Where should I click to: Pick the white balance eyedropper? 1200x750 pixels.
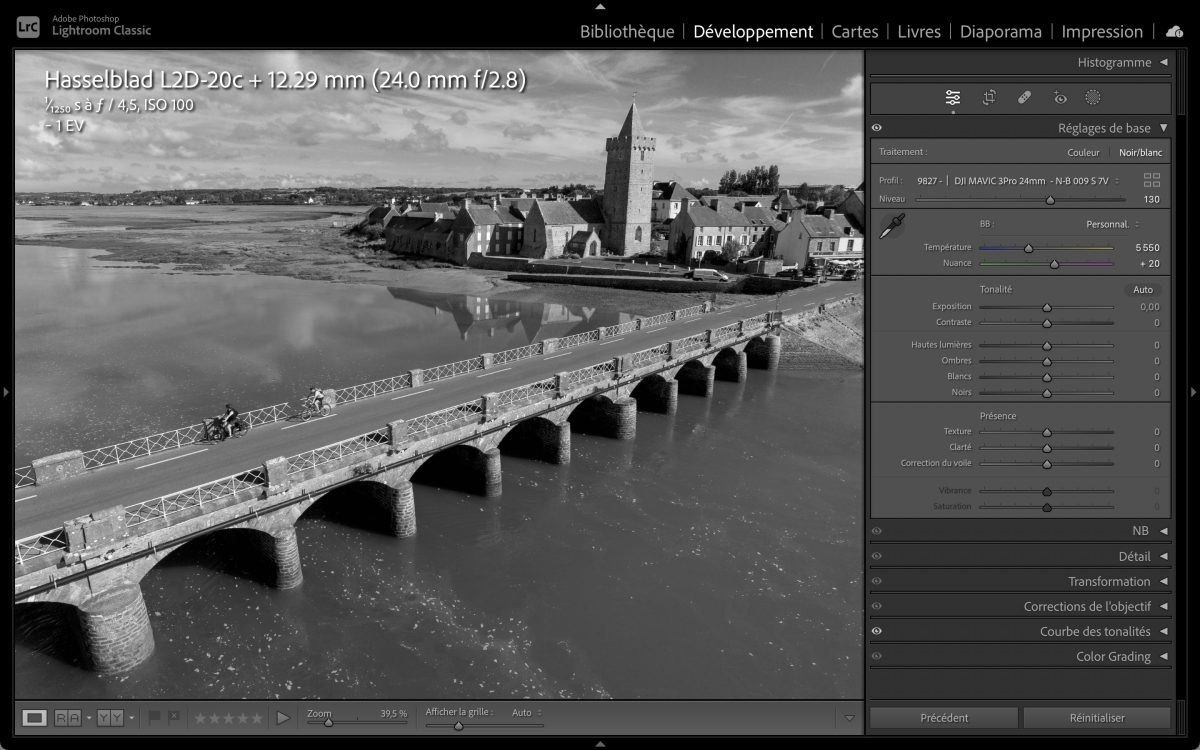891,227
